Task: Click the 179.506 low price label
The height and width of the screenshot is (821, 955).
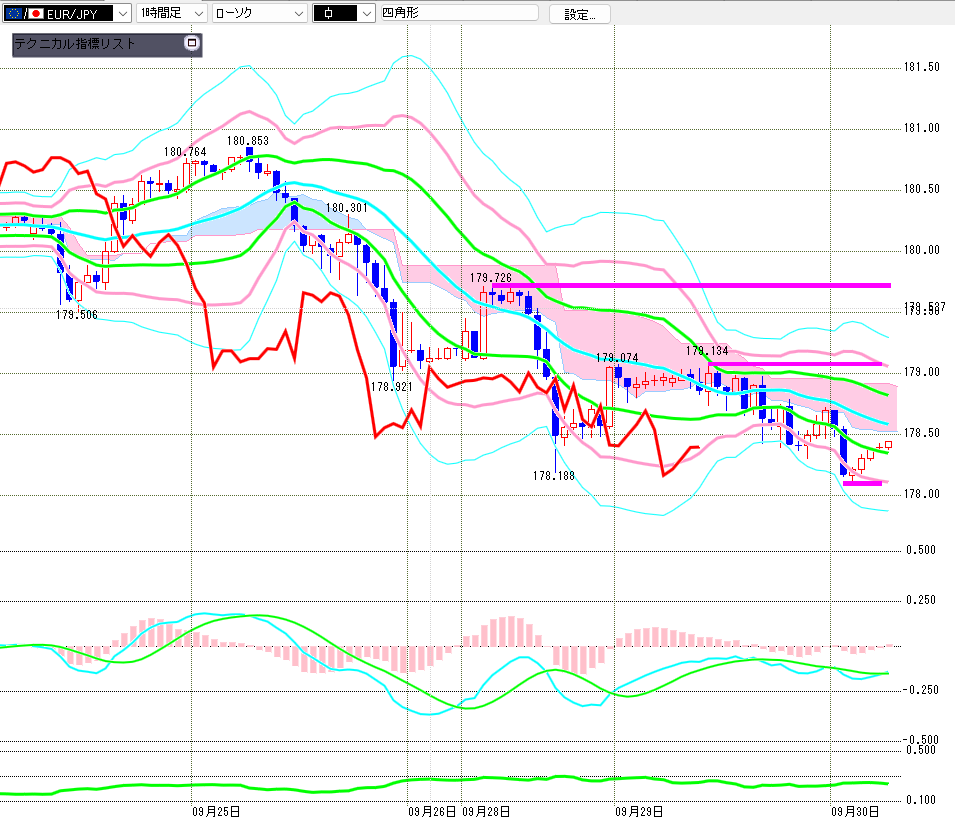Action: 77,315
